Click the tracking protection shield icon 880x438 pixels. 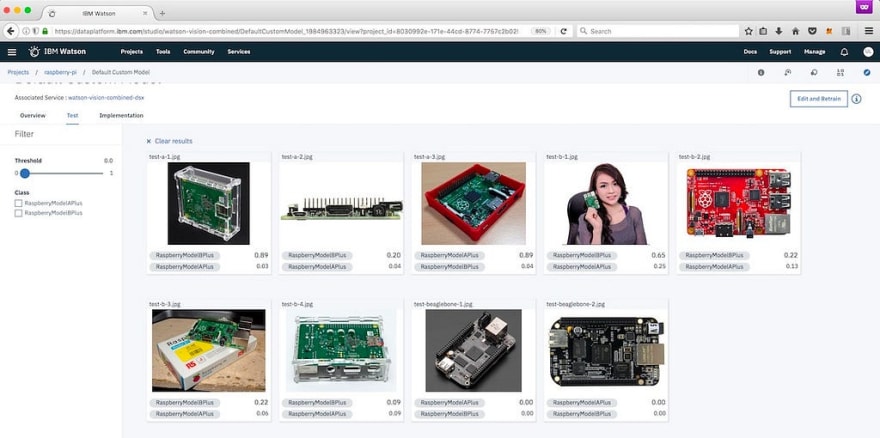click(35, 31)
